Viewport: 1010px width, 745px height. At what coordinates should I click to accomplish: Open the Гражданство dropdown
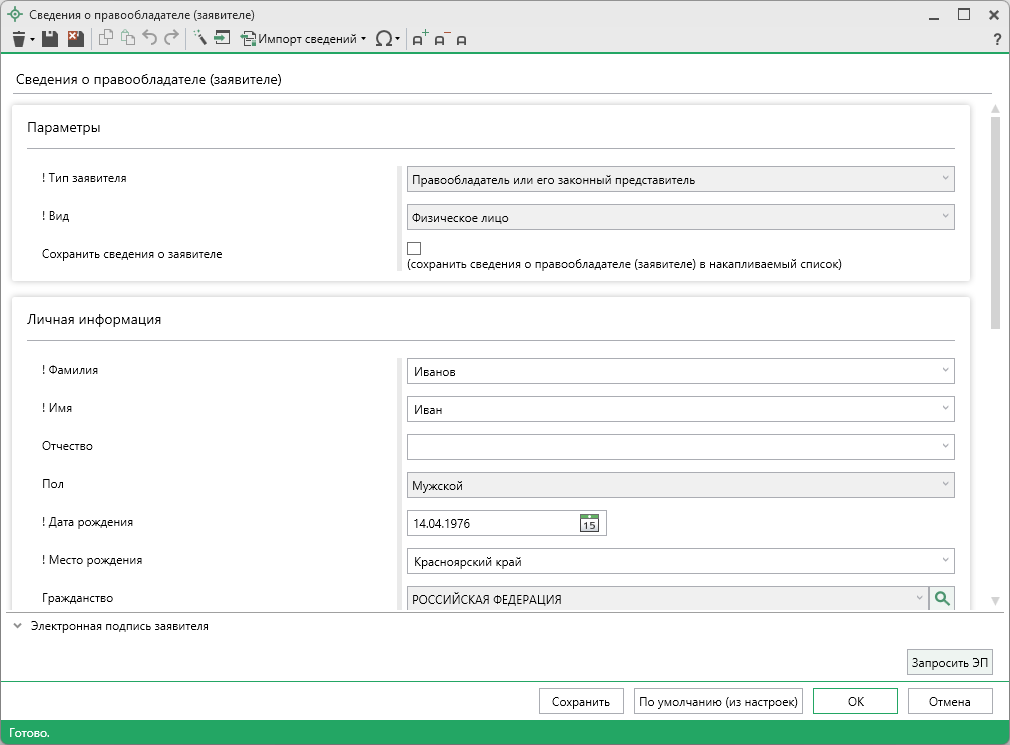[x=667, y=599]
